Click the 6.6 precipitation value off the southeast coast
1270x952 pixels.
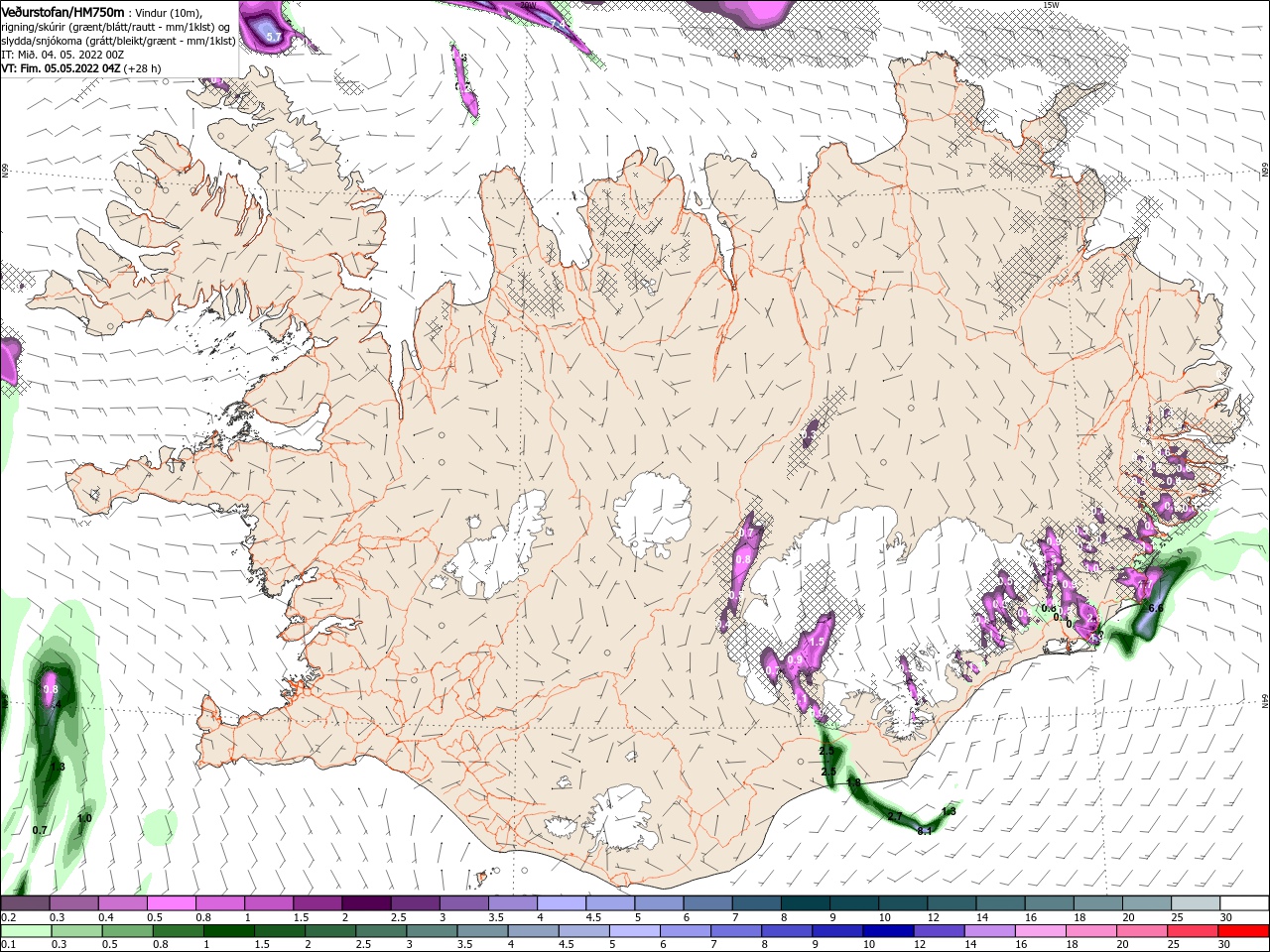pos(1155,607)
